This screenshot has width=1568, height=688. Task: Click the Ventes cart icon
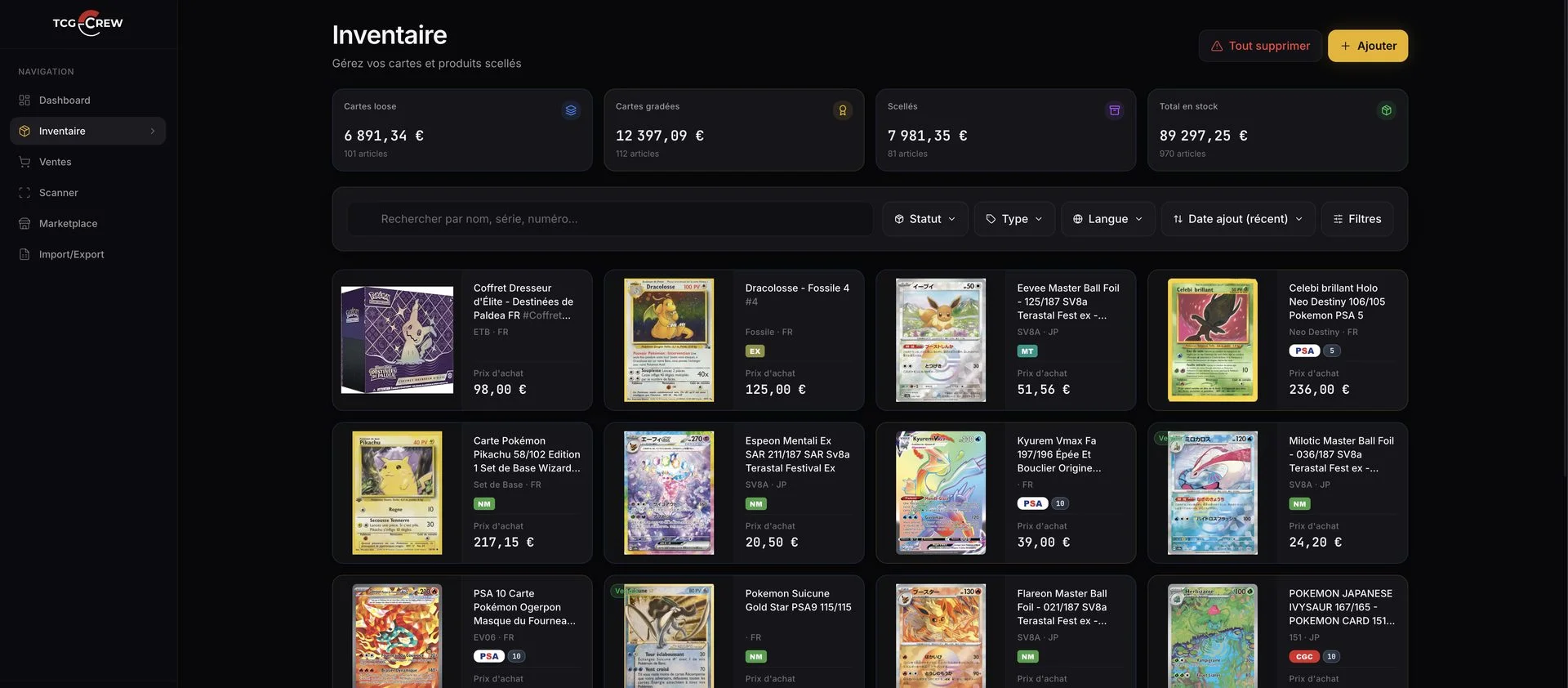pos(24,162)
